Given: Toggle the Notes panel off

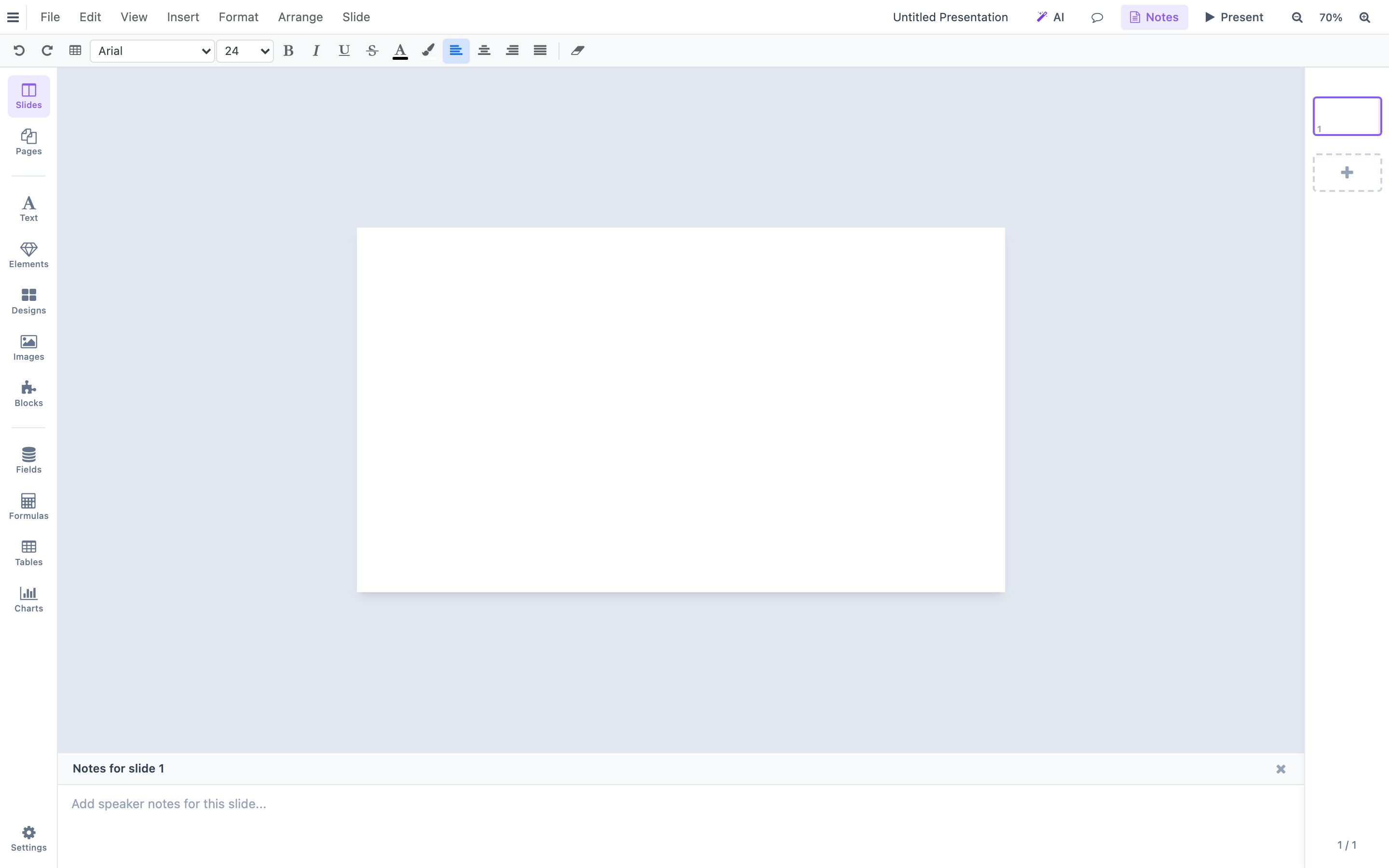Looking at the screenshot, I should pos(1154,17).
